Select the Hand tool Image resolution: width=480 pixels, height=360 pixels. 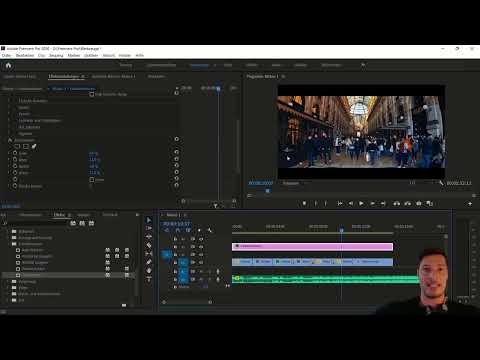pyautogui.click(x=149, y=270)
